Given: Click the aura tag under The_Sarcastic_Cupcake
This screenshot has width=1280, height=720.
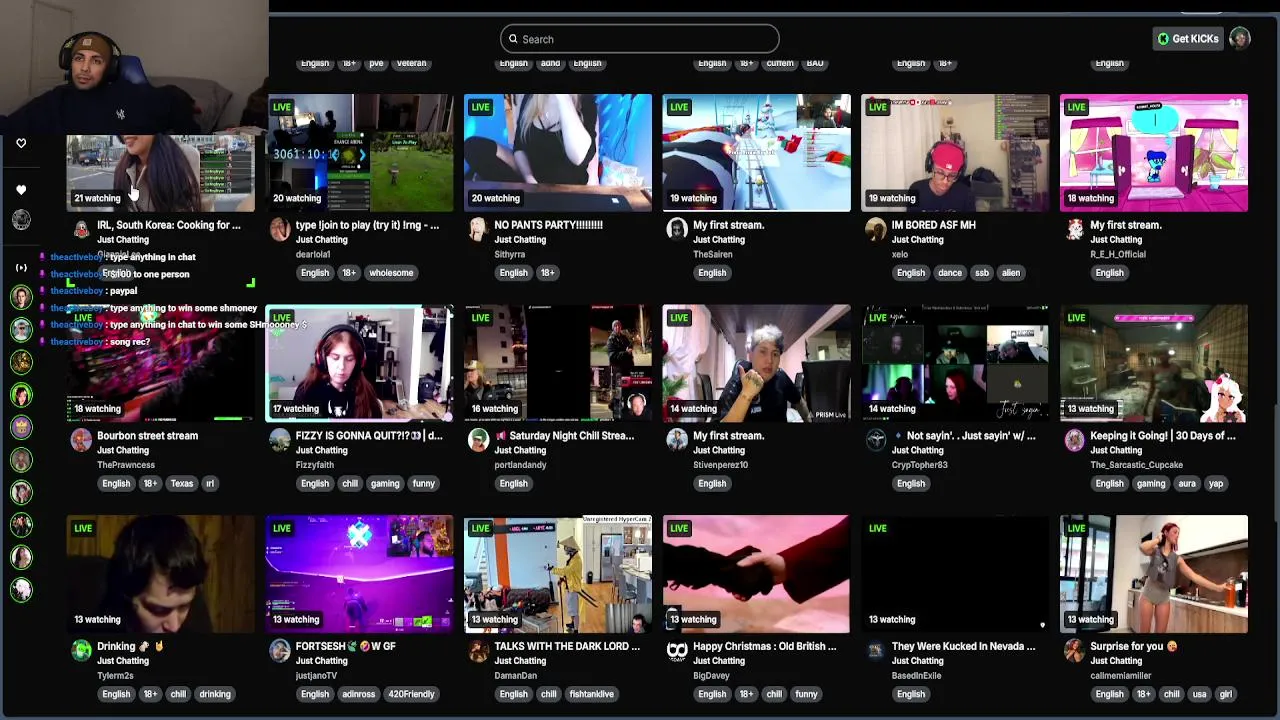Looking at the screenshot, I should pyautogui.click(x=1187, y=484).
